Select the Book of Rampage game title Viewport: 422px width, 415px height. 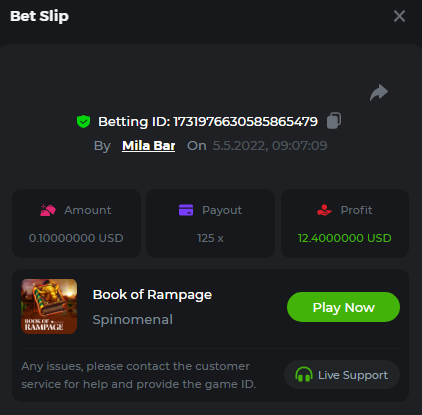point(152,295)
